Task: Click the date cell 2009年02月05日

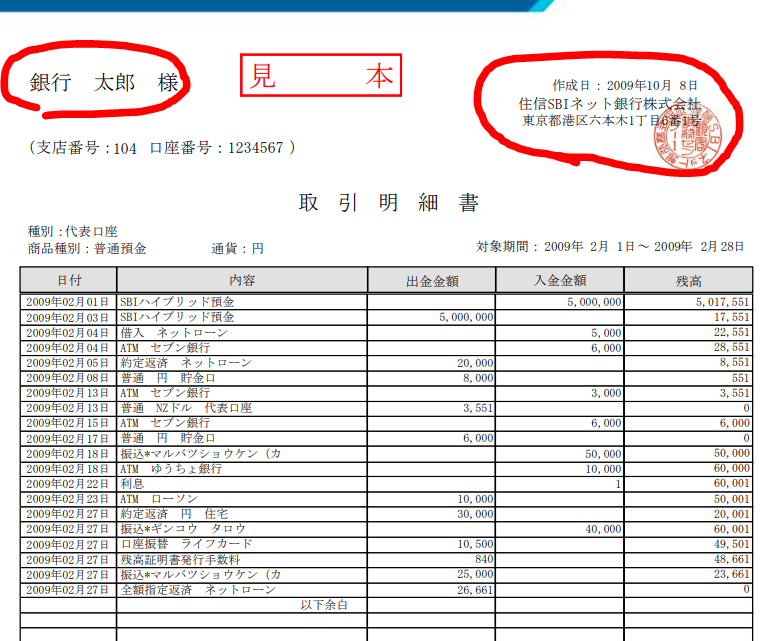Action: coord(68,363)
